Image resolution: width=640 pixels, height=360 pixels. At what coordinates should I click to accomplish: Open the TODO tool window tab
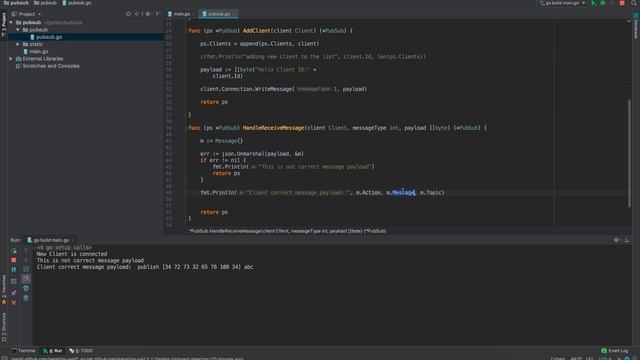pos(81,351)
